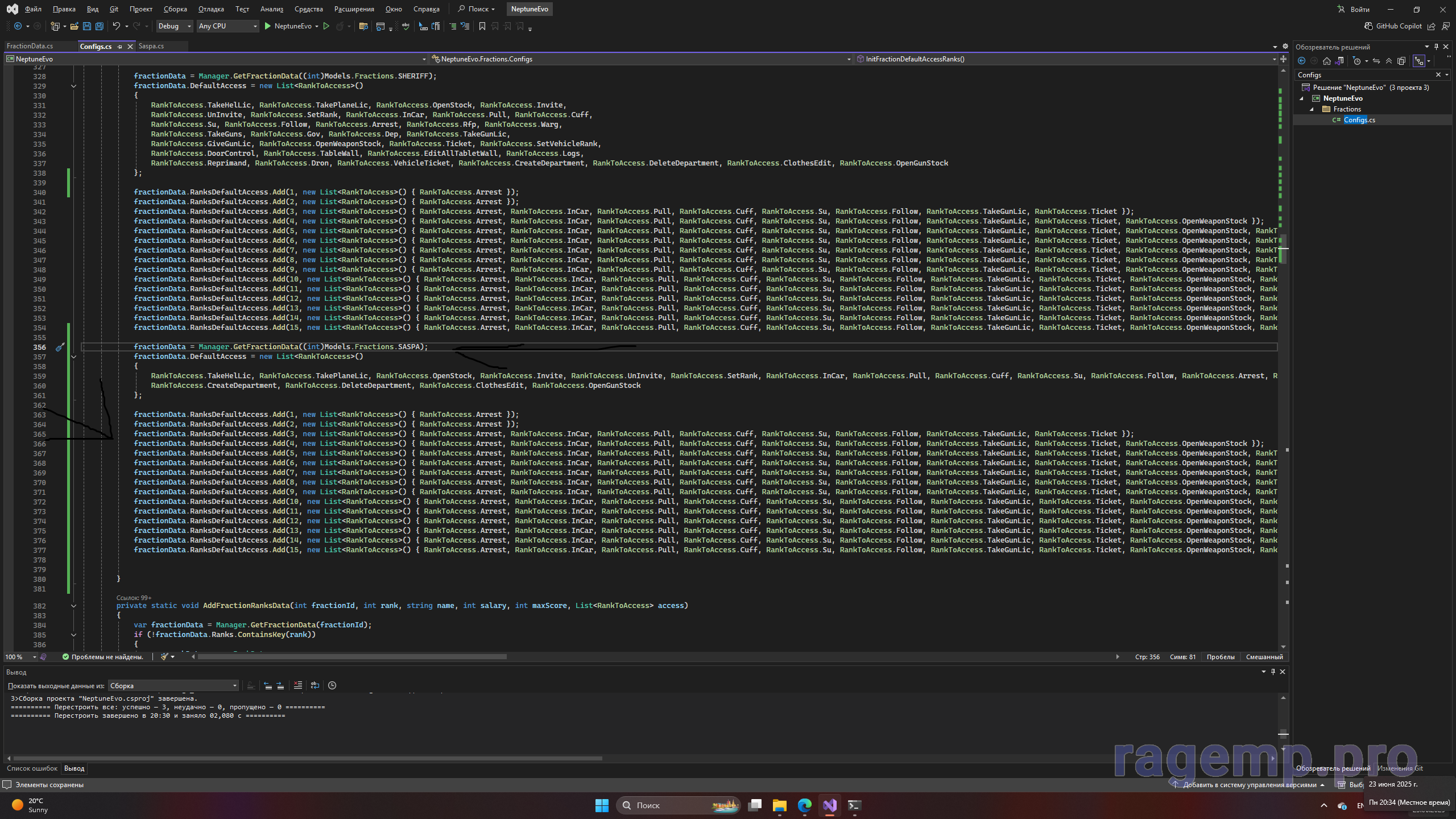Clear all output with red-X icon

pos(297,685)
